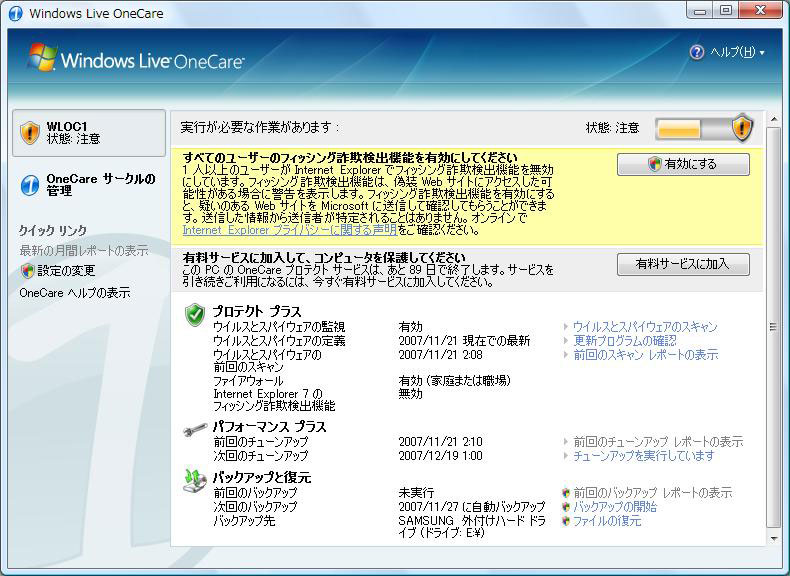
Task: Click チューンアップを実行しています link
Action: click(x=643, y=456)
